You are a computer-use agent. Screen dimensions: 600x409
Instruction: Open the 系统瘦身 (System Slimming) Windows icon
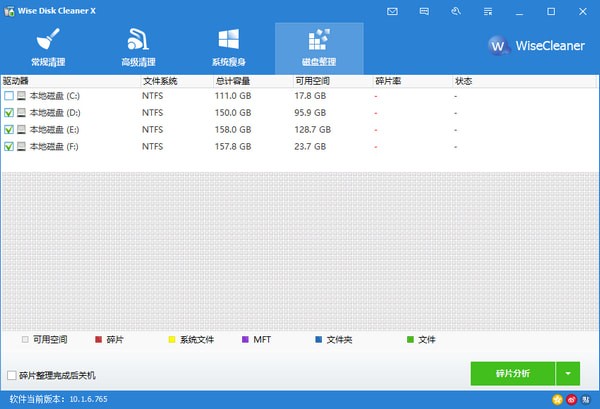click(228, 42)
